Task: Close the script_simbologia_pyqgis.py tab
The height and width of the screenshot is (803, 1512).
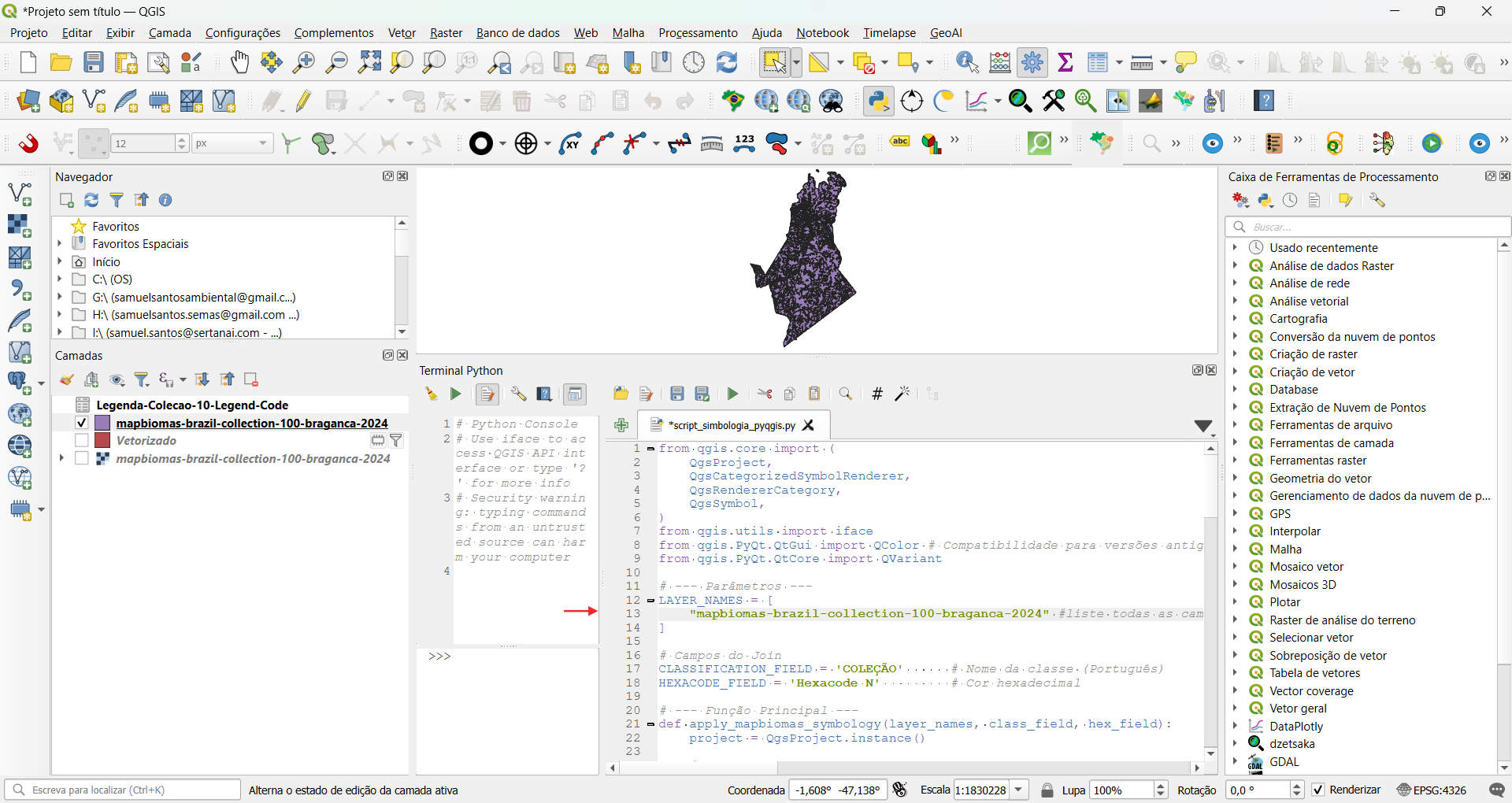Action: [808, 425]
